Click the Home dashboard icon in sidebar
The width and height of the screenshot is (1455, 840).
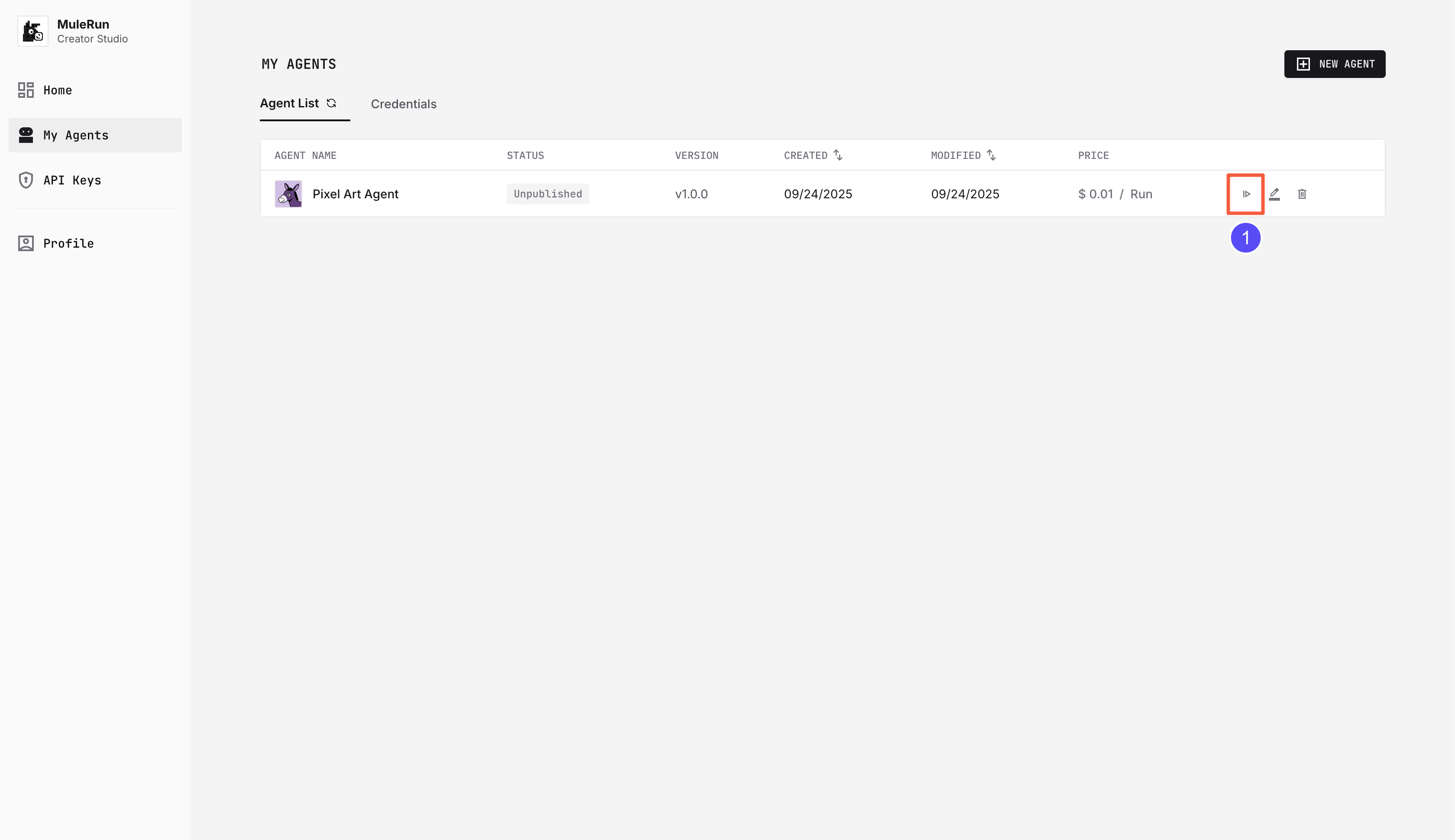(x=26, y=90)
